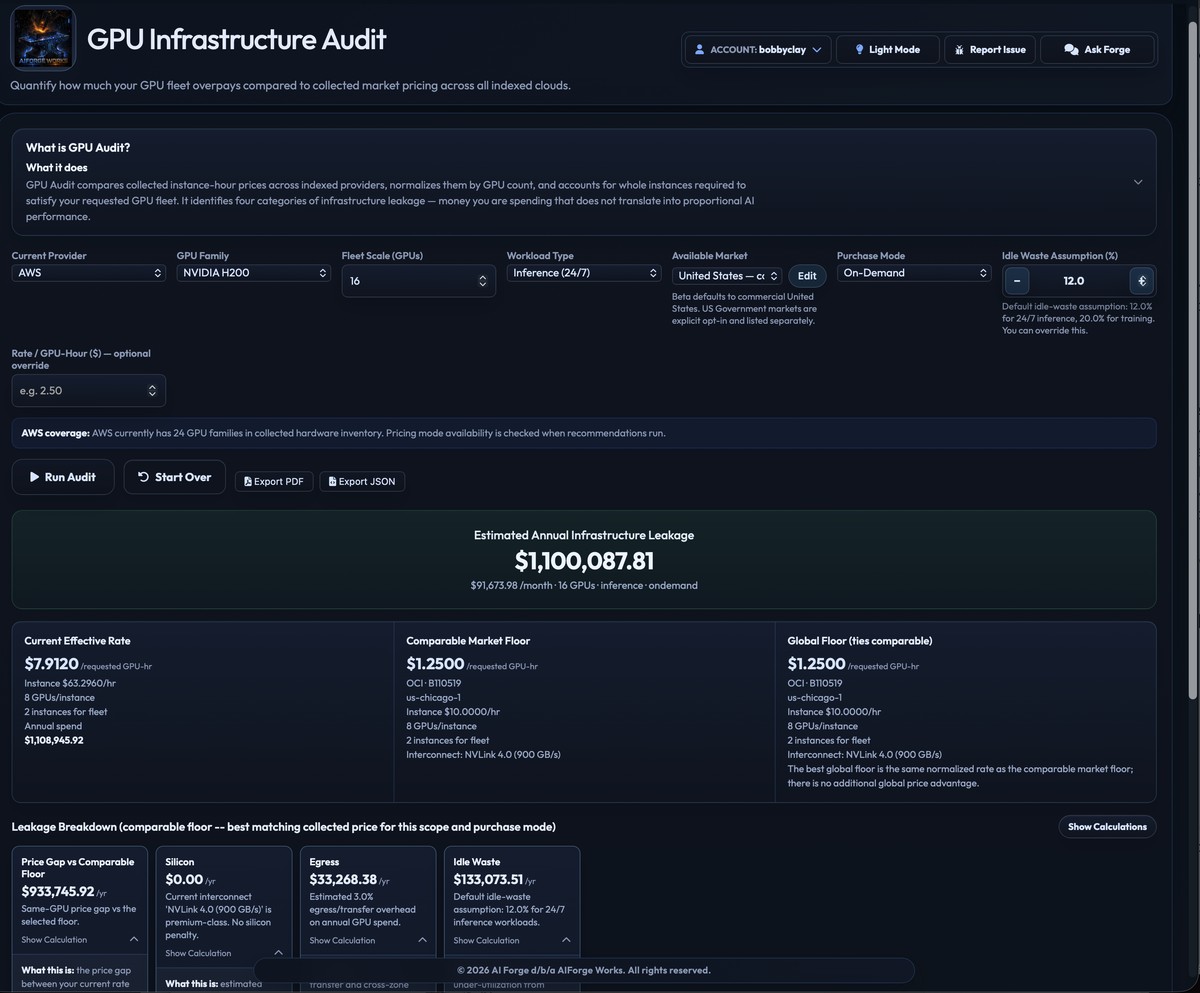This screenshot has width=1200, height=993.
Task: Toggle Show Calculation under Silicon card
Action: click(x=224, y=953)
